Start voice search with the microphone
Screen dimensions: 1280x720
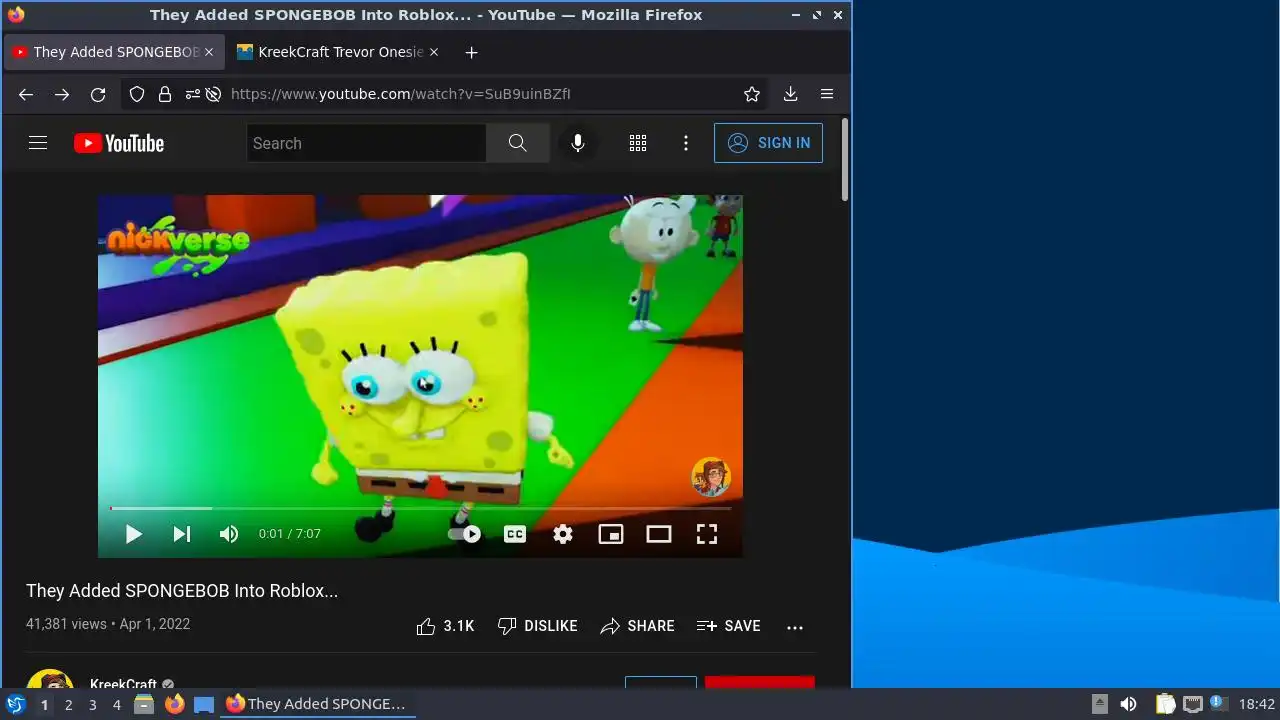point(577,143)
